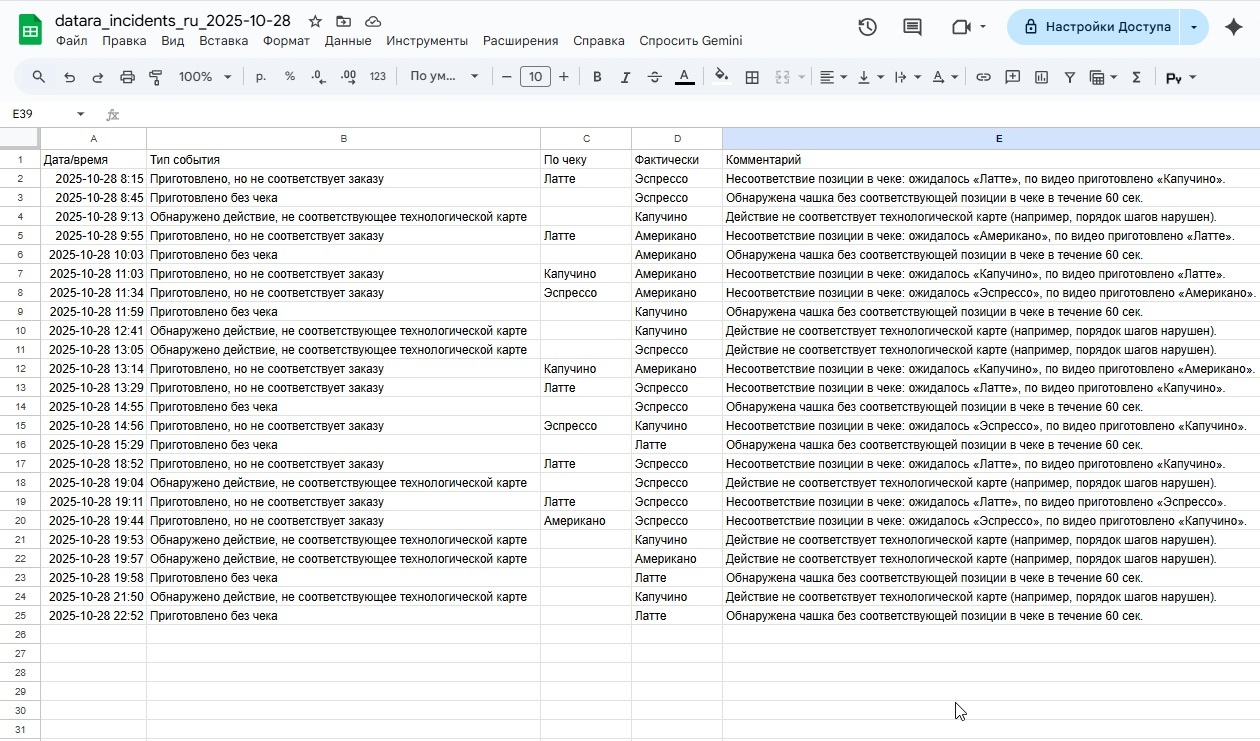Insert a chart using the toolbar icon
This screenshot has height=741, width=1260.
1041,77
